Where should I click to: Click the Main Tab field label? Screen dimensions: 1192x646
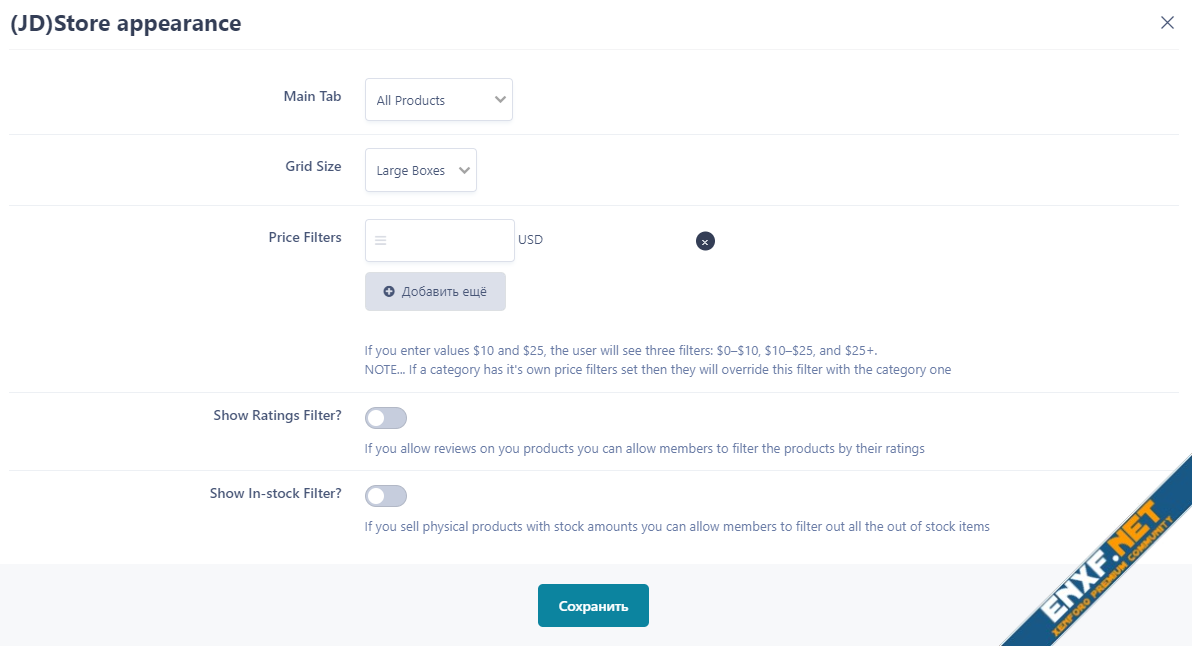(312, 97)
